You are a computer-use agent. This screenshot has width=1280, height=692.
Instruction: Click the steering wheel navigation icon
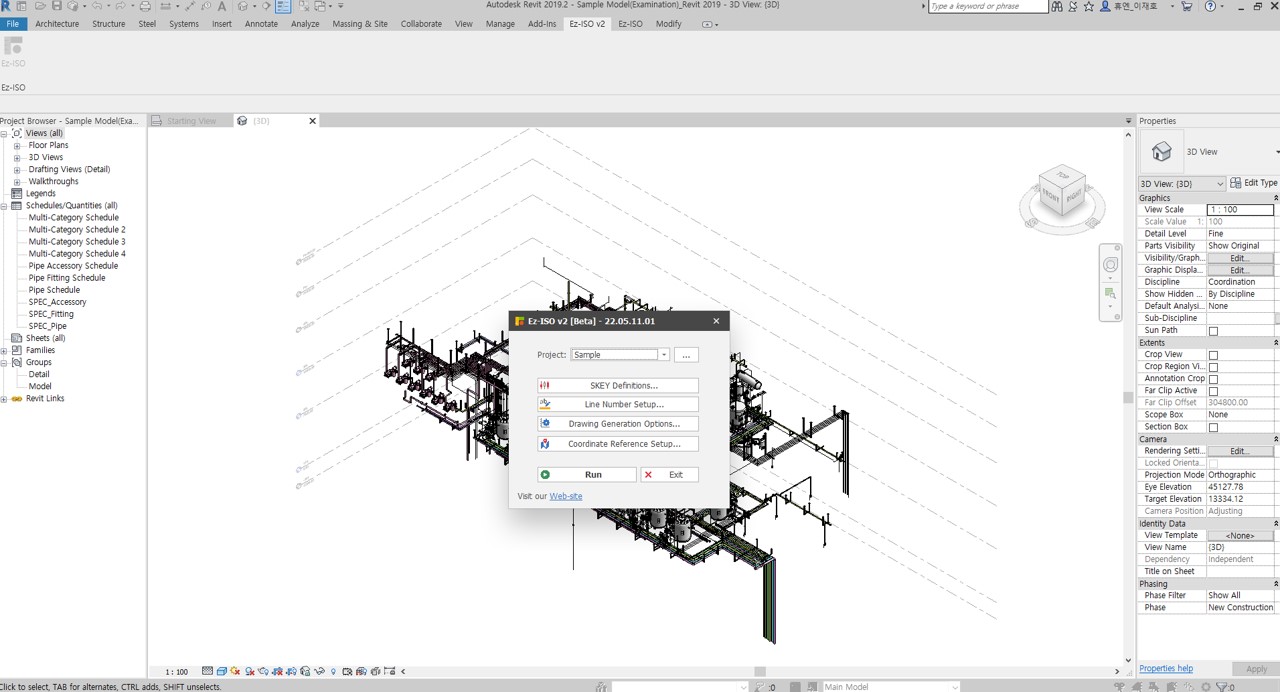1110,265
